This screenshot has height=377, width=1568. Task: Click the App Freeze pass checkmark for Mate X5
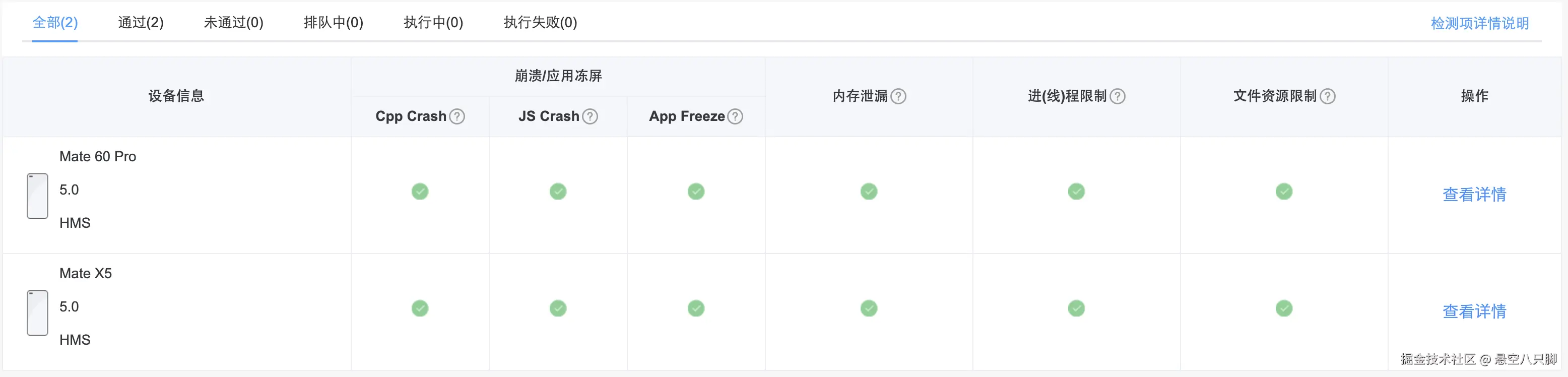coord(696,308)
